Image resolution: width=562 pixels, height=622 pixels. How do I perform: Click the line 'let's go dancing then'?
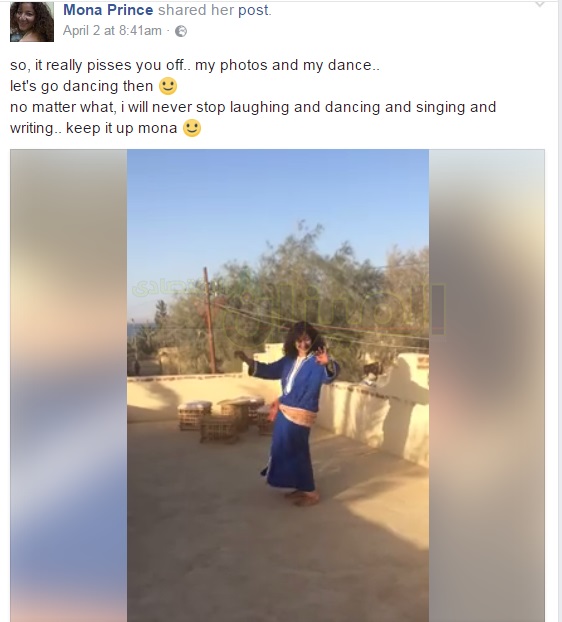coord(81,86)
